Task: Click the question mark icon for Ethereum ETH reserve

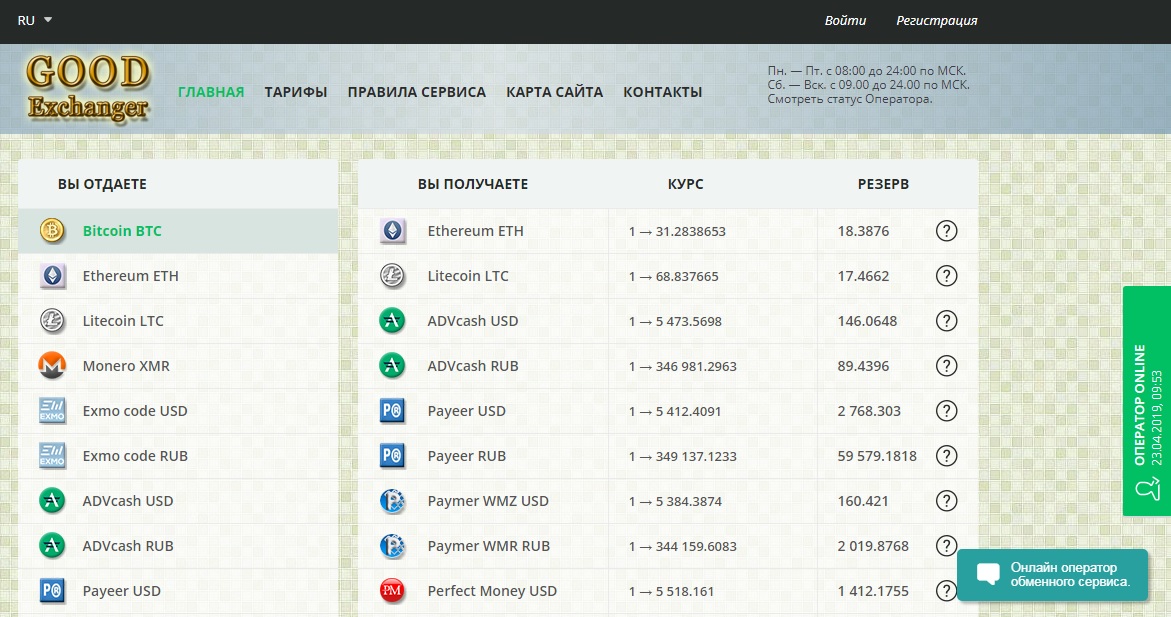Action: pyautogui.click(x=946, y=231)
